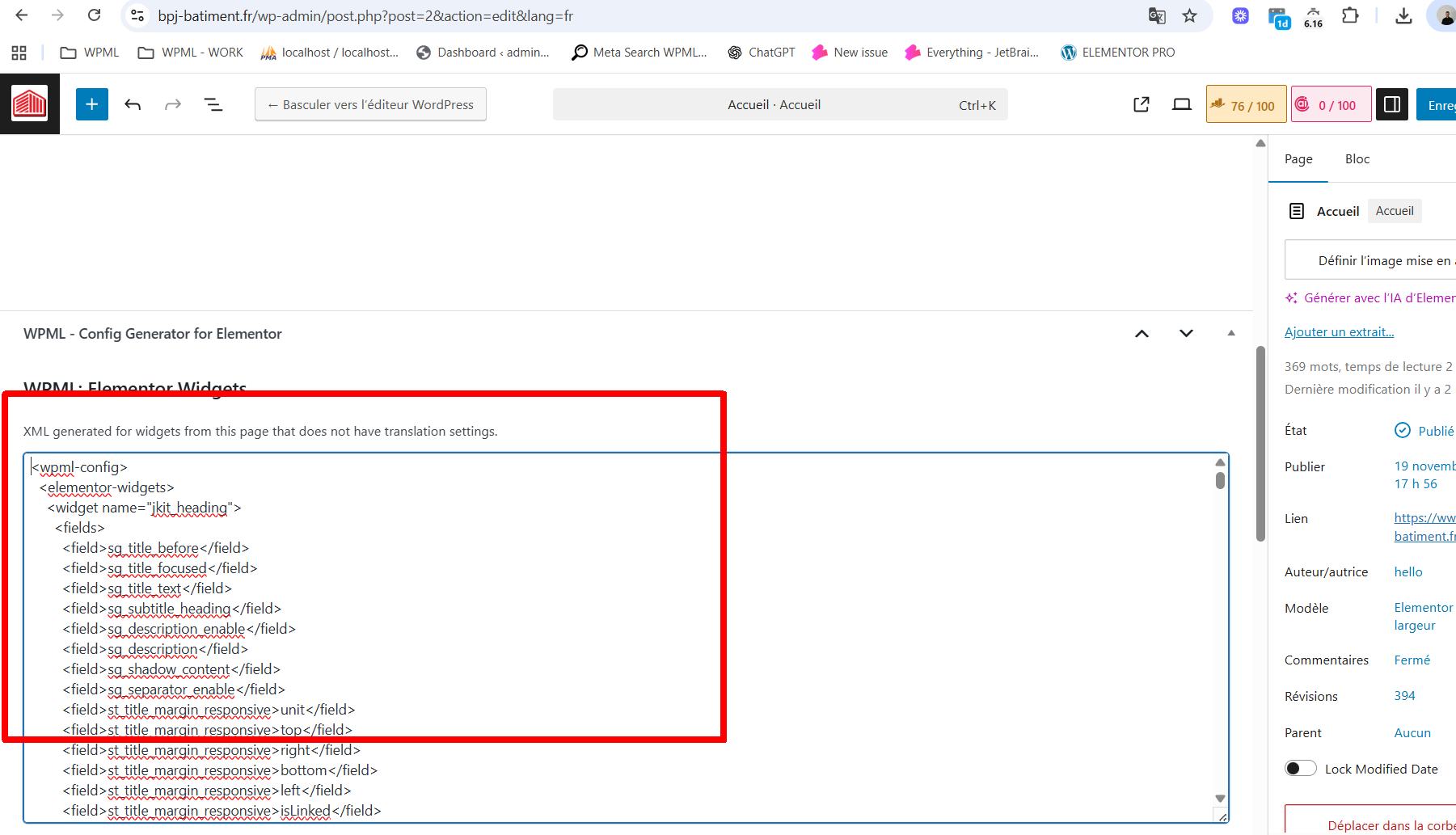Click the XML textarea scrollbar down arrow
The width and height of the screenshot is (1456, 835).
[1220, 799]
